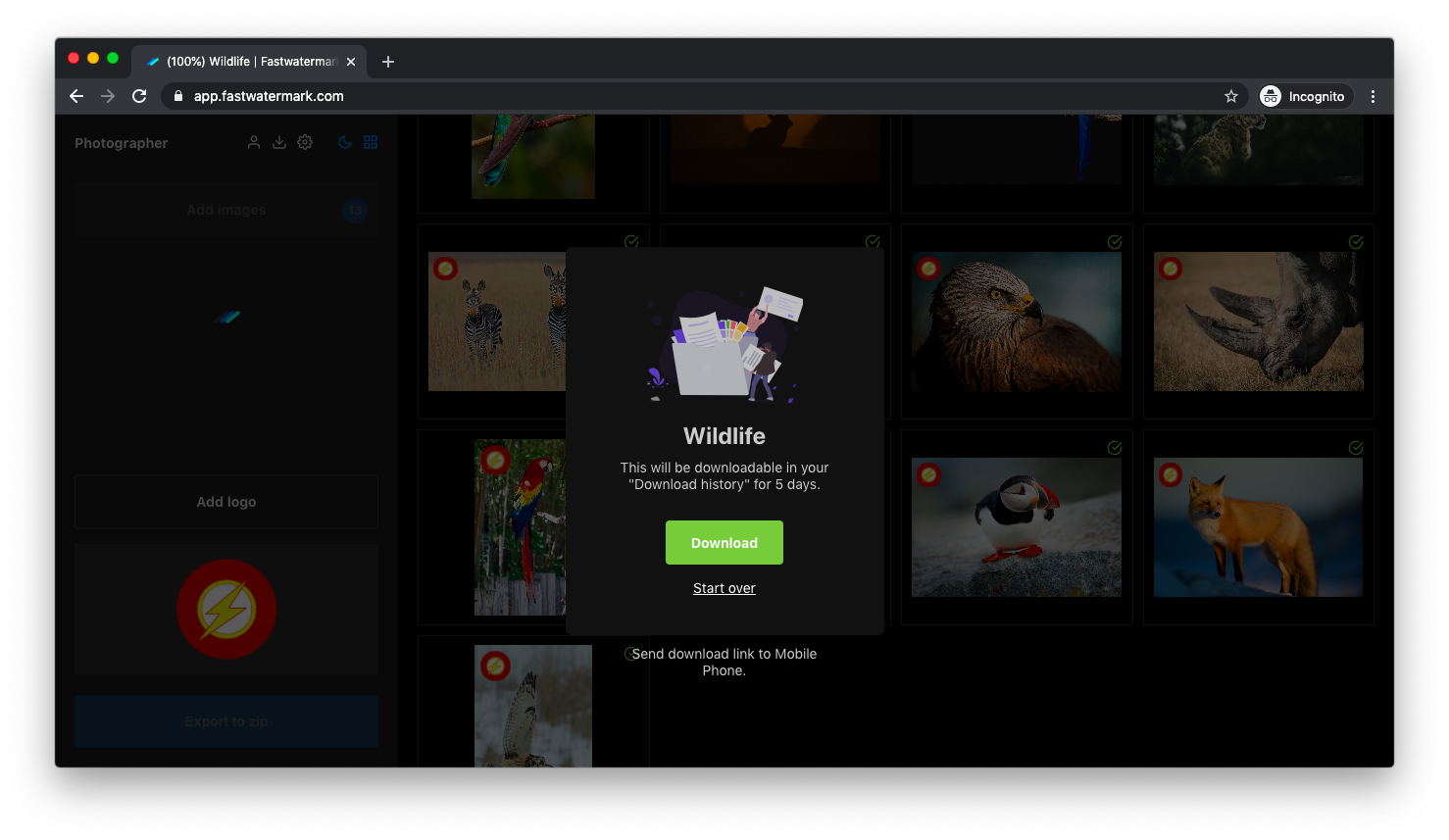1449x840 pixels.
Task: Click the Wildlife heading in dialog
Action: (x=724, y=436)
